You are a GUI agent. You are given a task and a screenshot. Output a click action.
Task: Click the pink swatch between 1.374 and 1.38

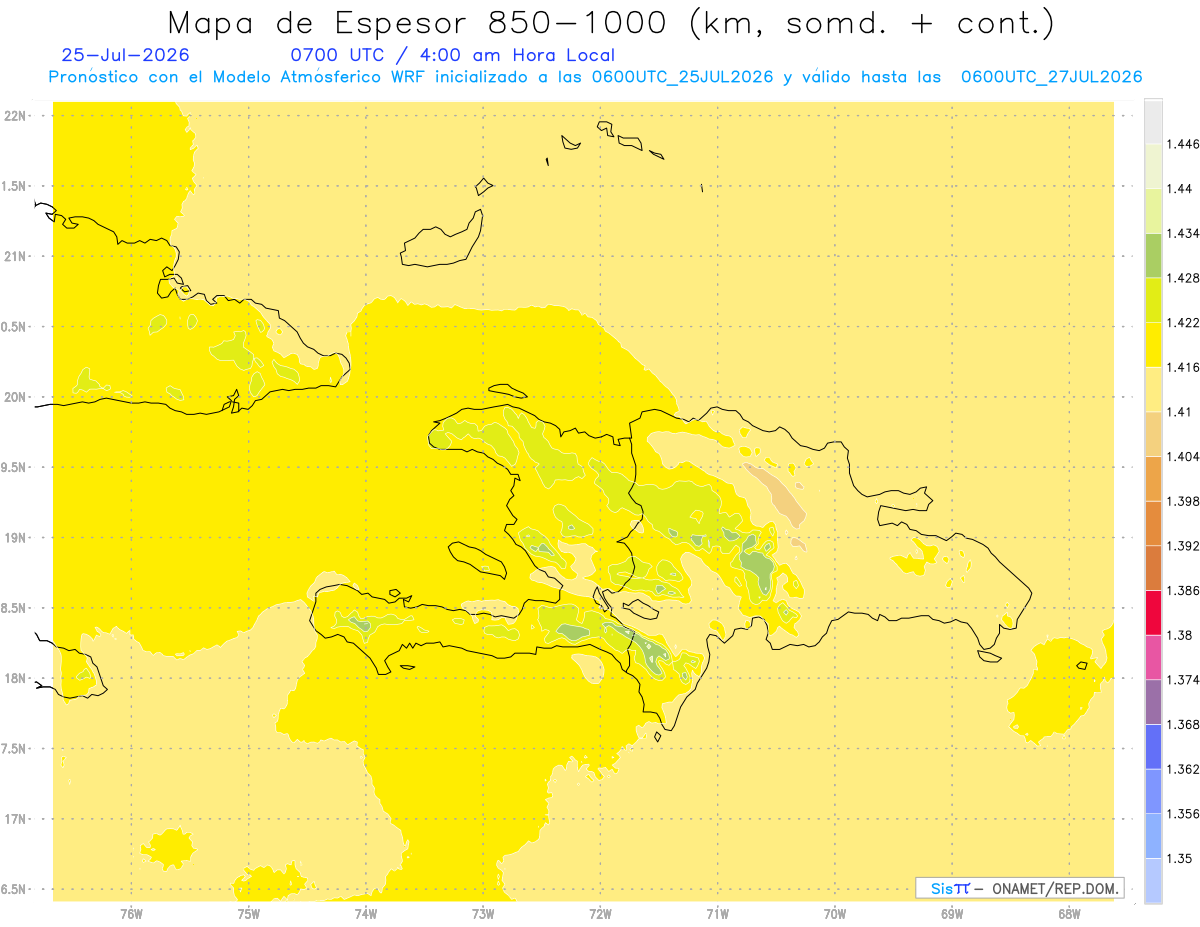[1153, 657]
